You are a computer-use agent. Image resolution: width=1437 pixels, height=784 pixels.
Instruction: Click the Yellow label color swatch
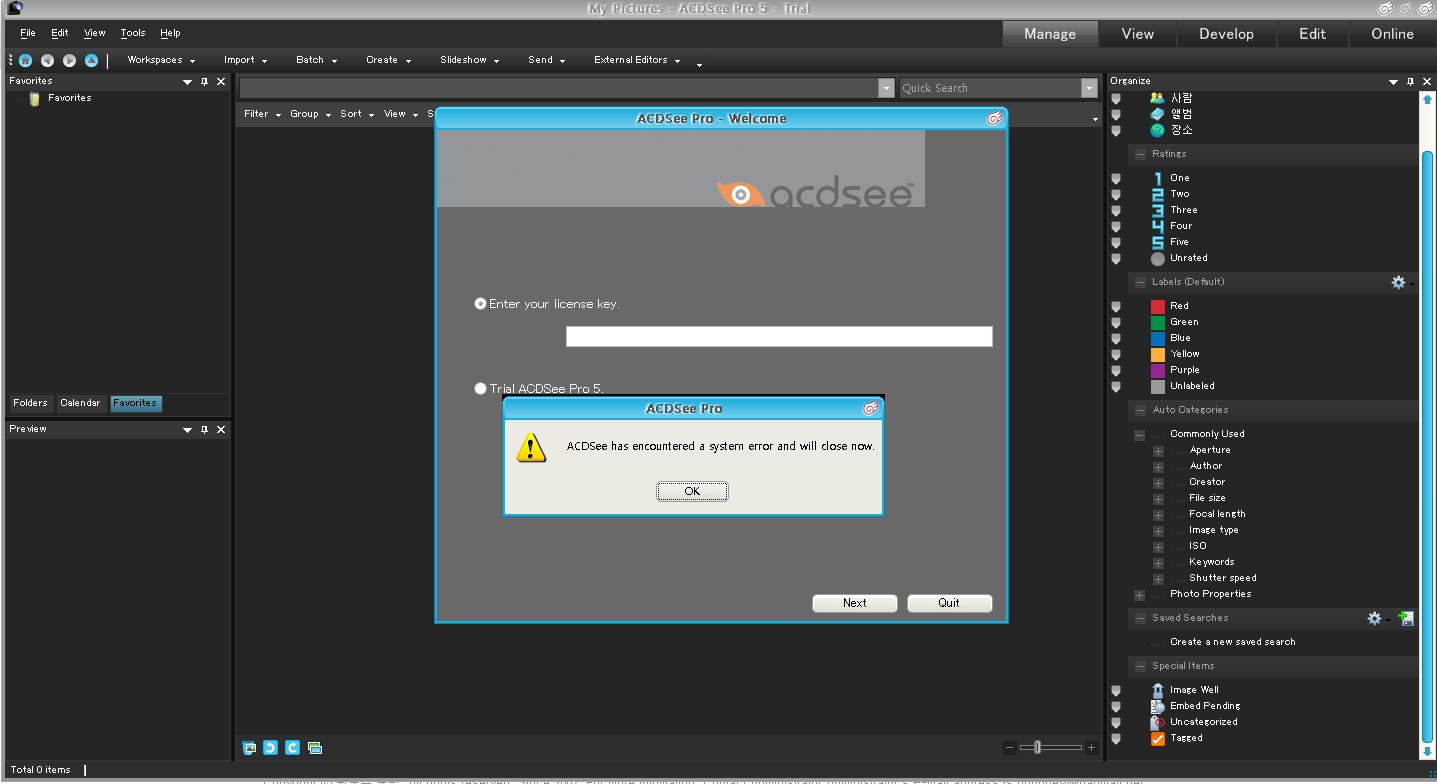[x=1158, y=354]
